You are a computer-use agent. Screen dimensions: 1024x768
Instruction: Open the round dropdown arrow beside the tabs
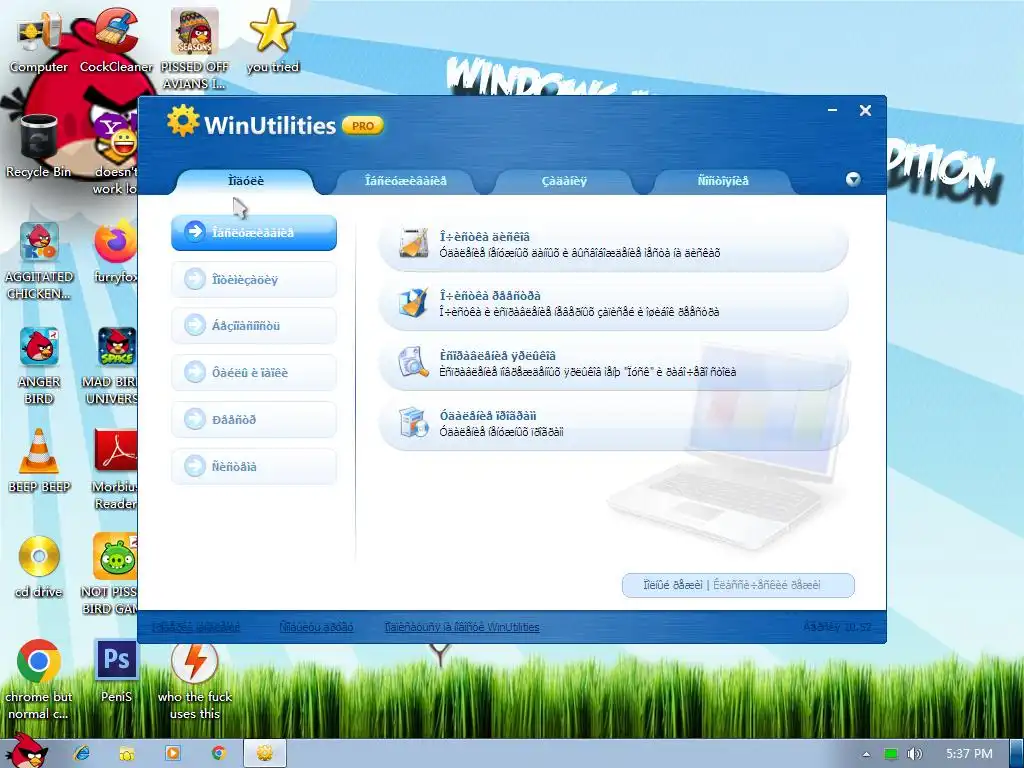853,180
